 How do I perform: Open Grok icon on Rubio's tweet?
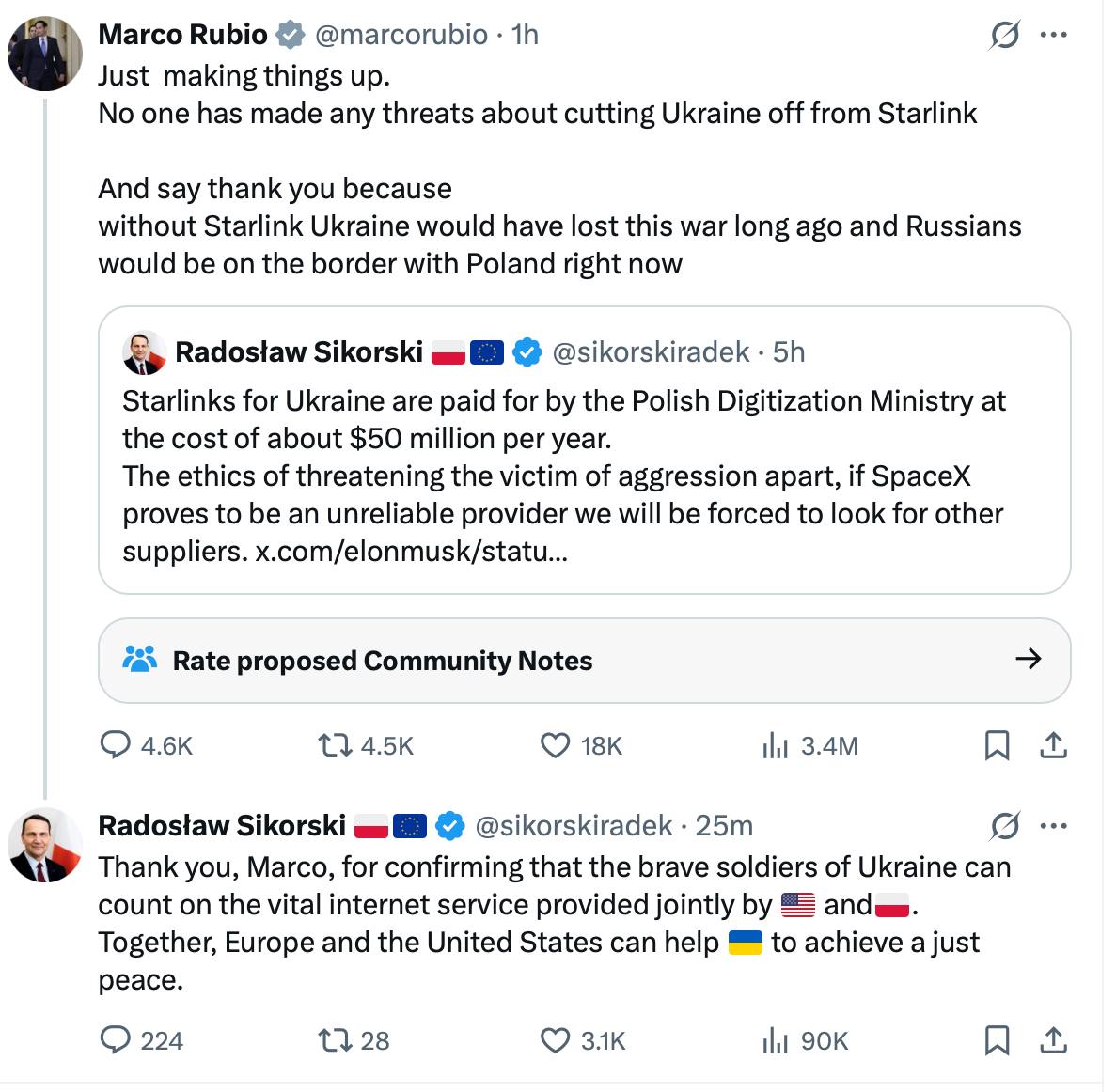[1004, 36]
